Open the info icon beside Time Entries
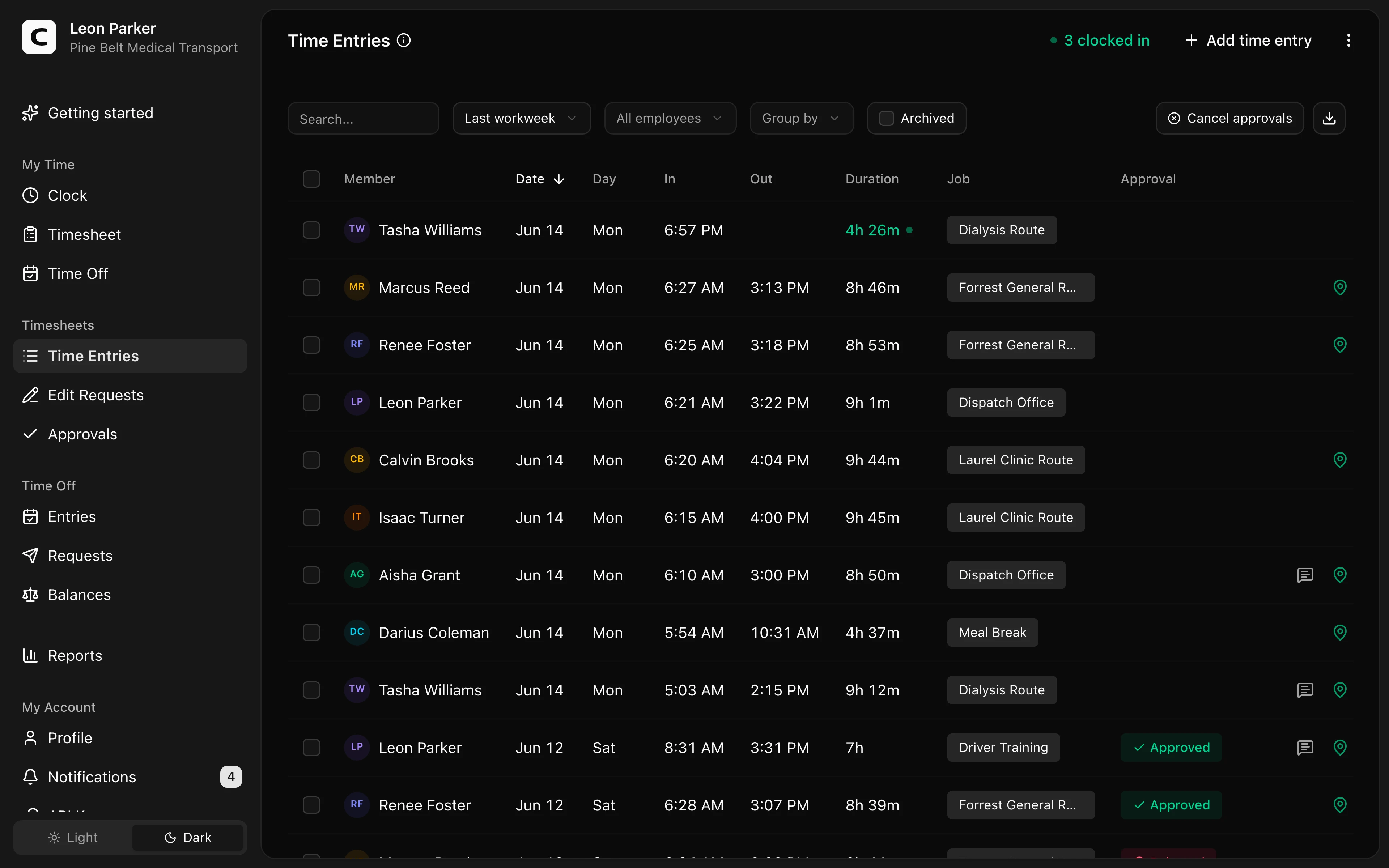 click(404, 40)
